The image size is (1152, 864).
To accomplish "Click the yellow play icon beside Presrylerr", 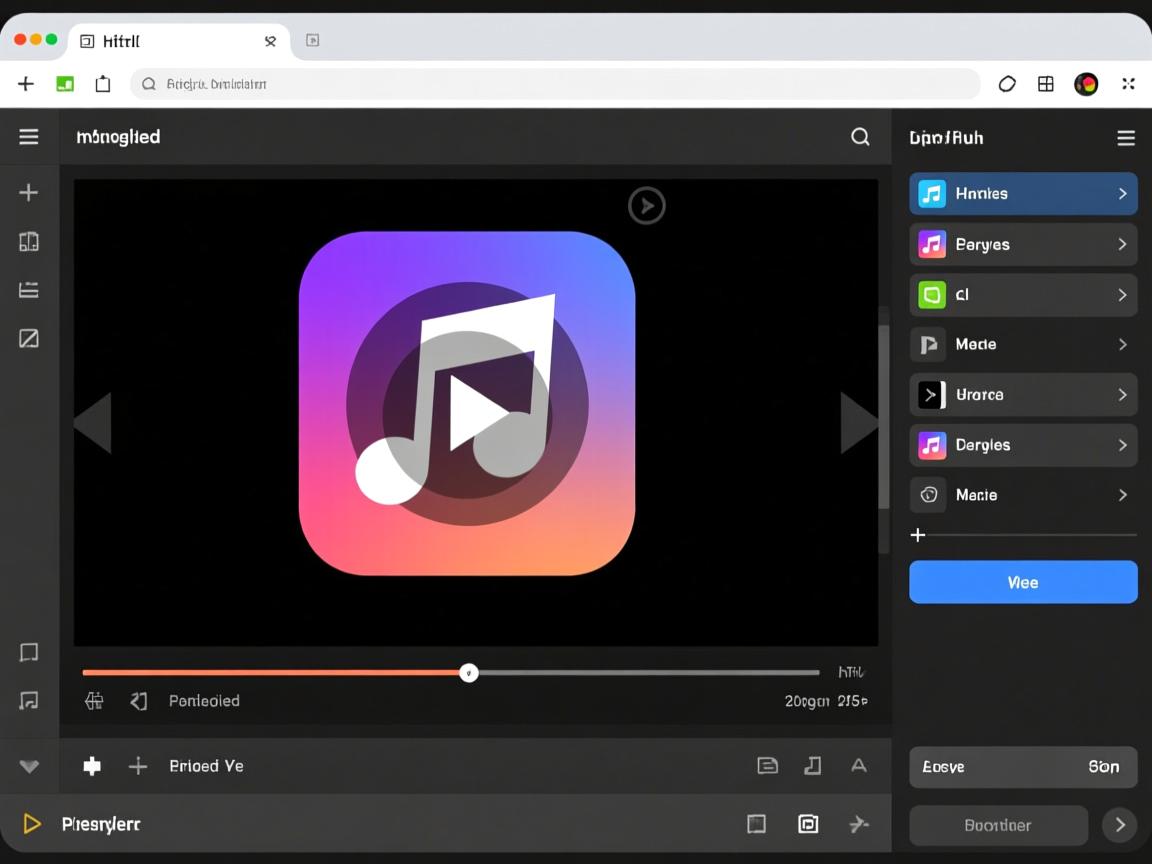I will click(x=32, y=824).
